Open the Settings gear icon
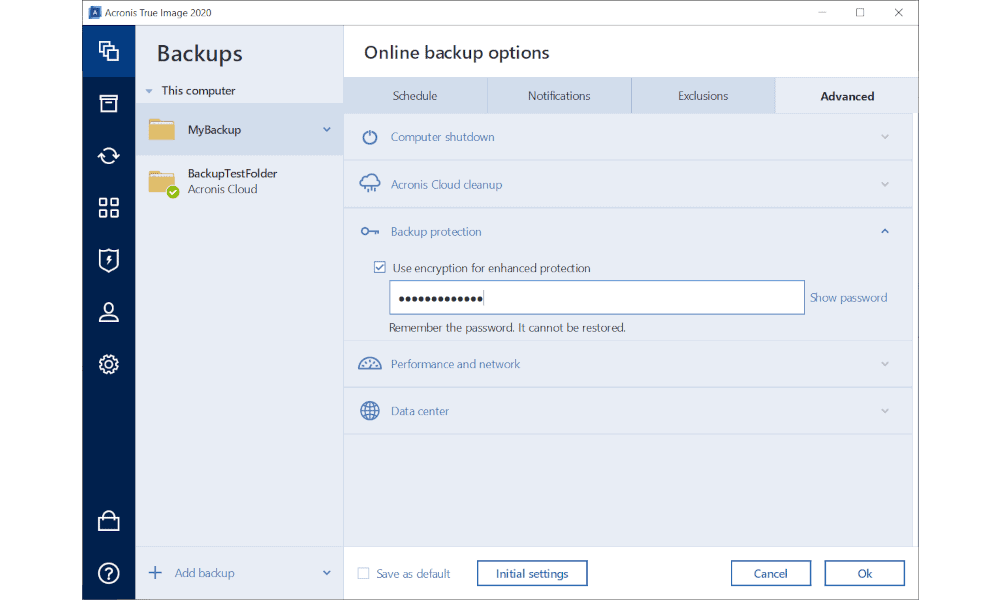This screenshot has height=600, width=1000. [108, 364]
